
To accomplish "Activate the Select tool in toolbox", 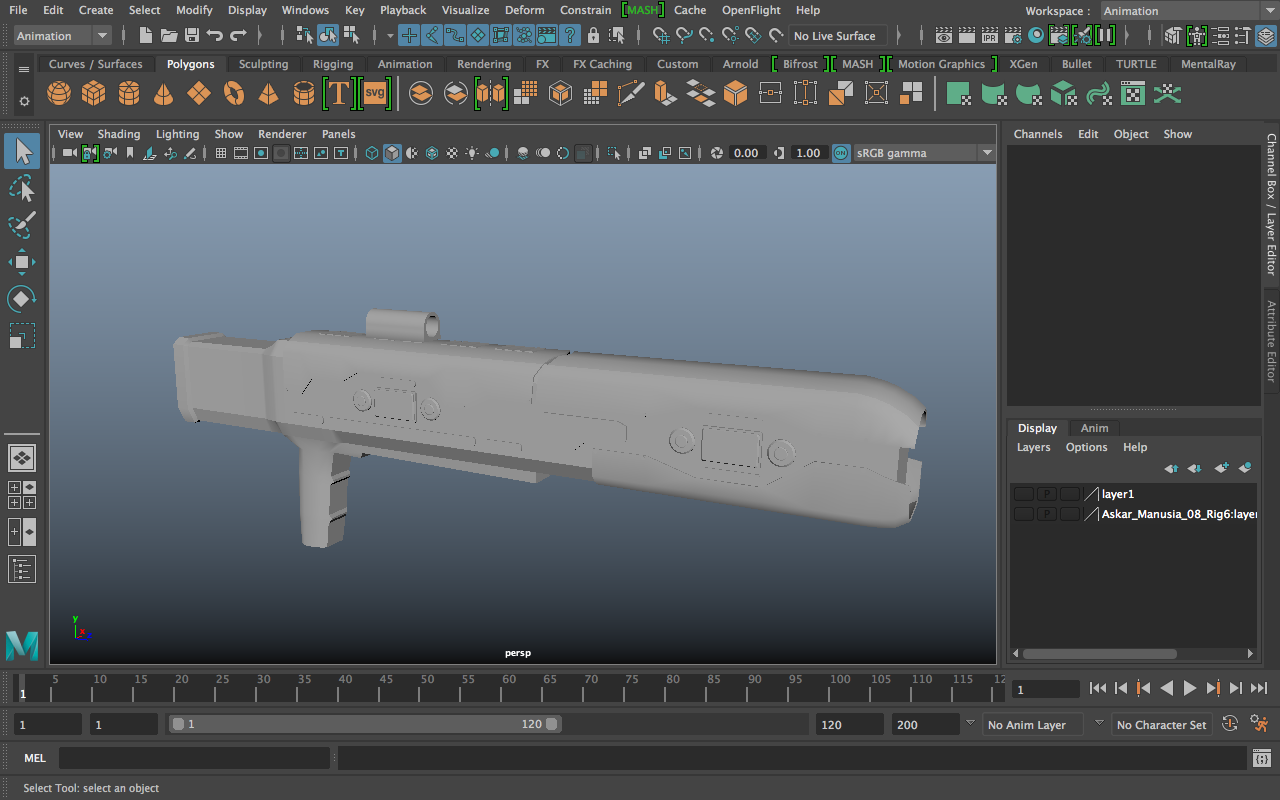I will 22,151.
